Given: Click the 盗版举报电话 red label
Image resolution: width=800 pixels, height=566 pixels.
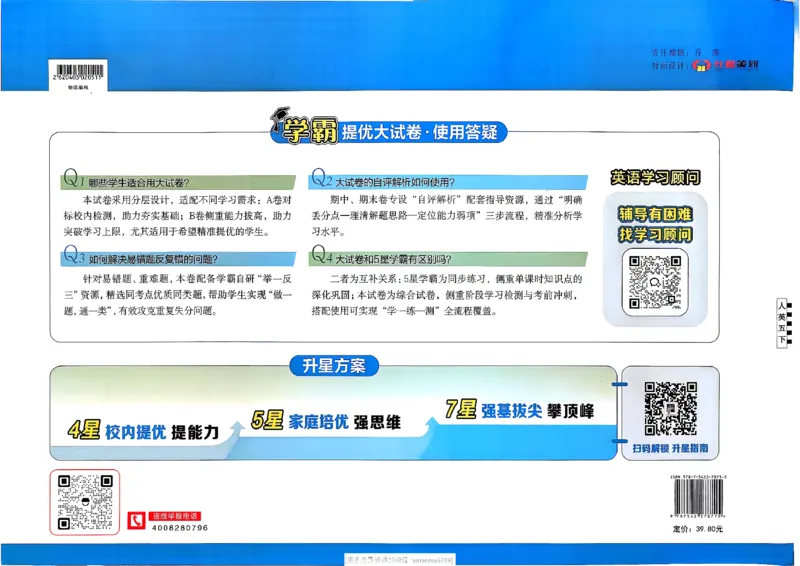Looking at the screenshot, I should (x=174, y=516).
